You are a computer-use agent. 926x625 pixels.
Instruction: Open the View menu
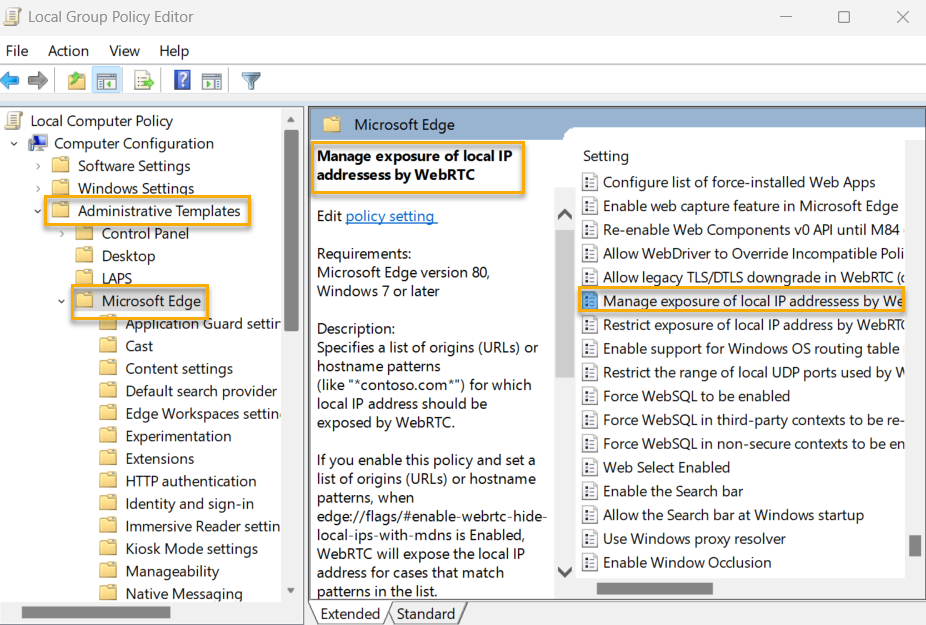click(124, 51)
